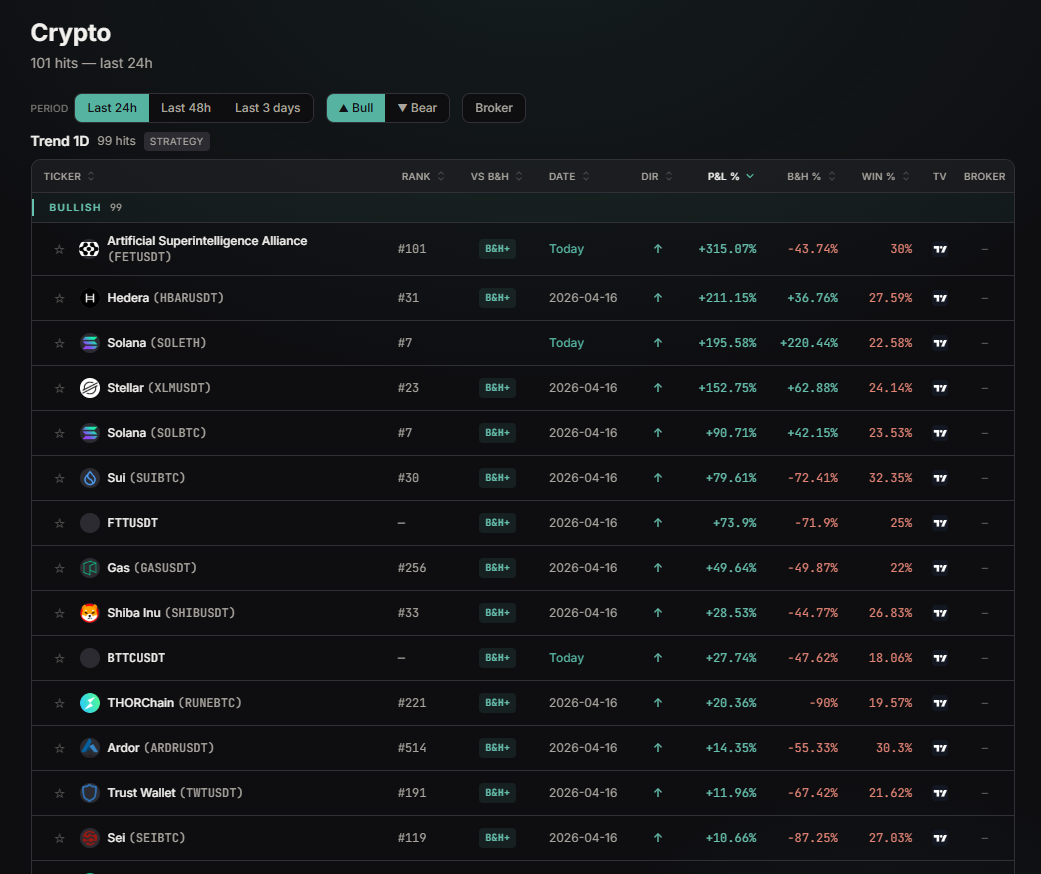
Task: Star the Gas GASUSDT row
Action: click(59, 568)
